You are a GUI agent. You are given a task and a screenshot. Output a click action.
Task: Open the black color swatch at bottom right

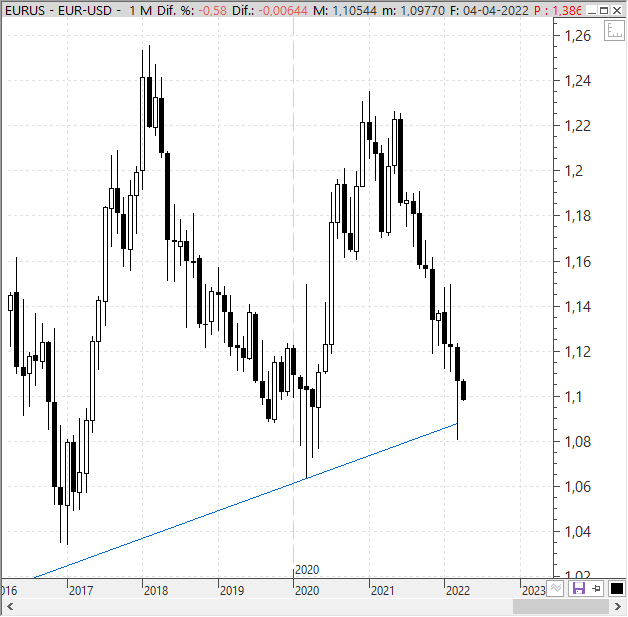[616, 588]
